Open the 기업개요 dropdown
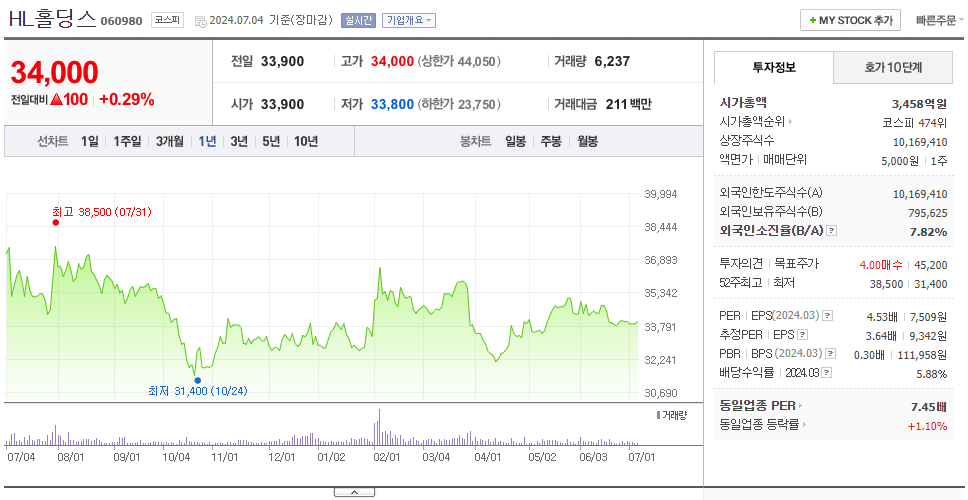Screen dimensions: 968x500 click(409, 20)
